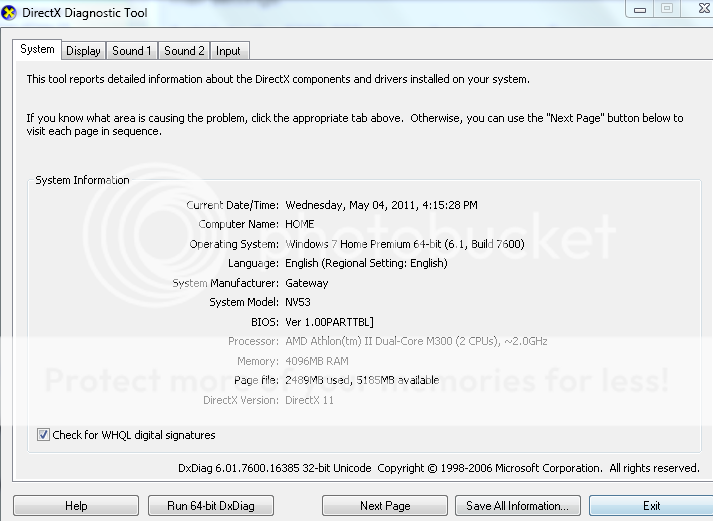Click the Processor value AMD Athlon text

click(x=416, y=342)
